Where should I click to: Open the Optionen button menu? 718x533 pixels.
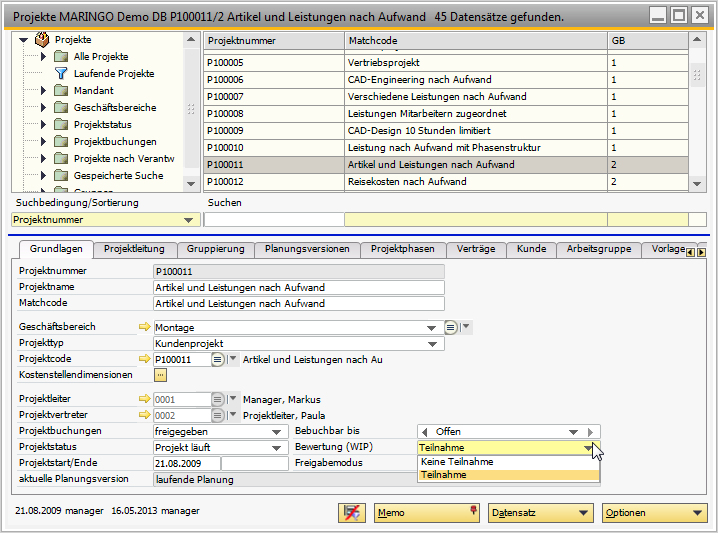654,512
